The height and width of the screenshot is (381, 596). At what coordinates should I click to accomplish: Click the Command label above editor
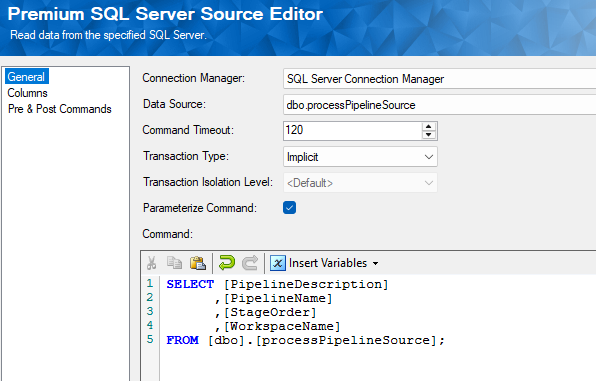pos(168,234)
